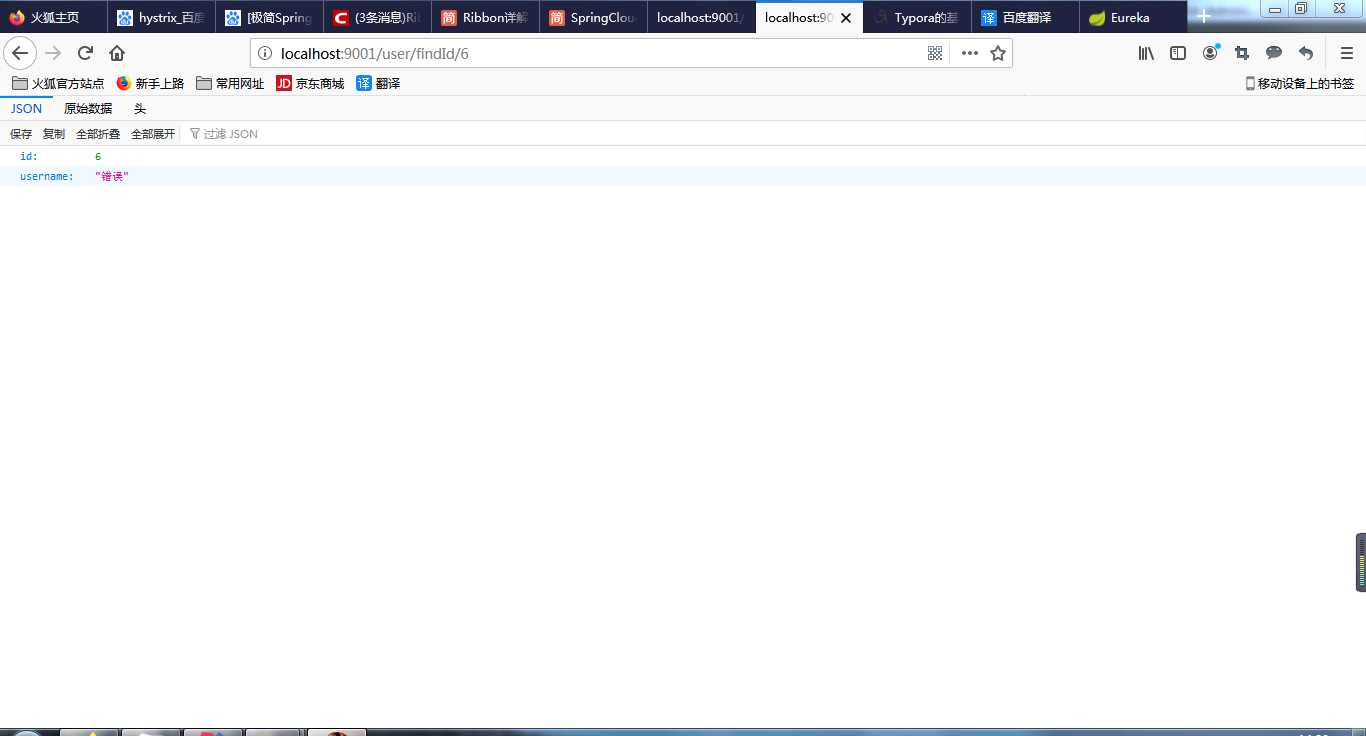Viewport: 1366px width, 736px height.
Task: Click 复制 to copy JSON
Action: coord(54,134)
